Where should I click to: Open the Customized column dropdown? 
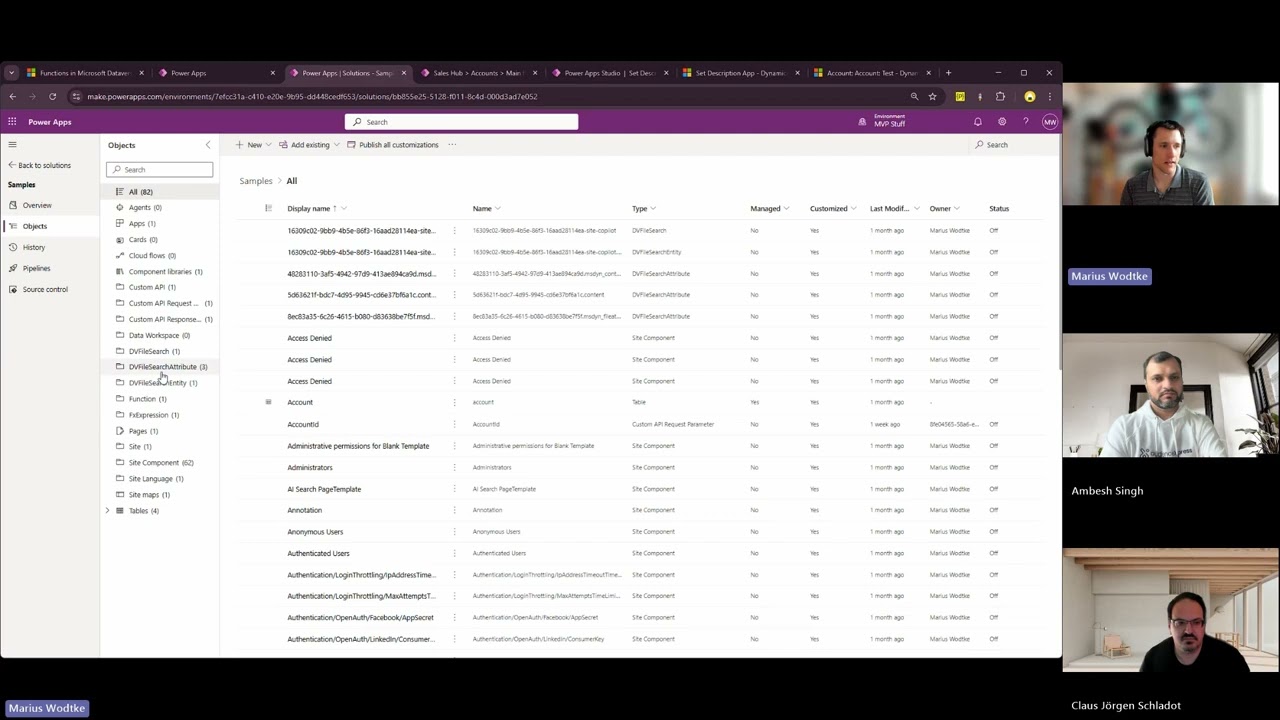[x=853, y=209]
